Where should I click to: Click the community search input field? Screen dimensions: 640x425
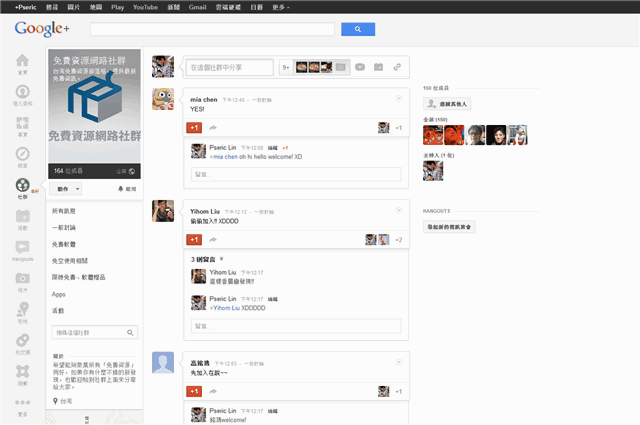[x=95, y=333]
